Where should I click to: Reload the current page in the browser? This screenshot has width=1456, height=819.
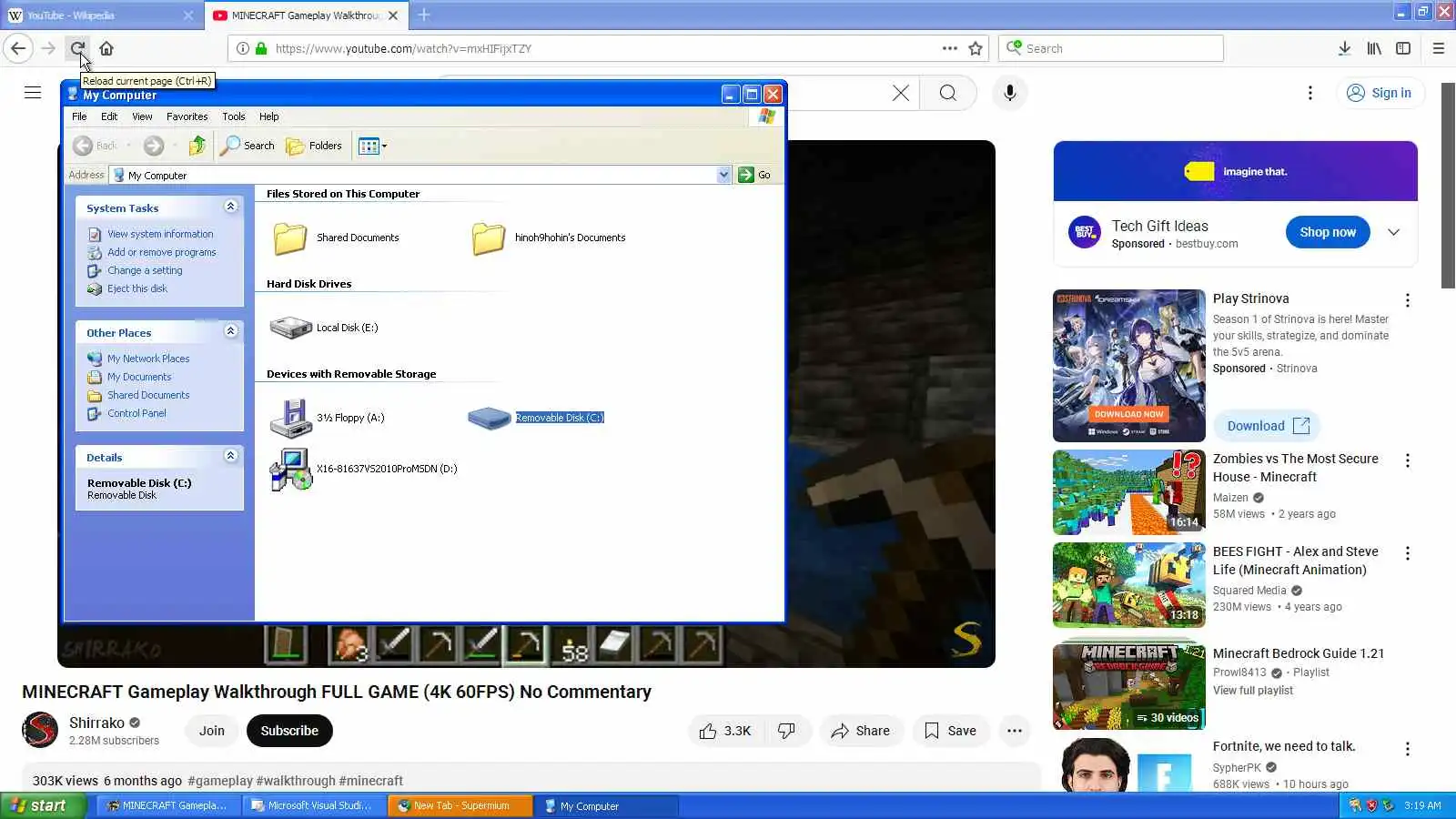coord(77,48)
